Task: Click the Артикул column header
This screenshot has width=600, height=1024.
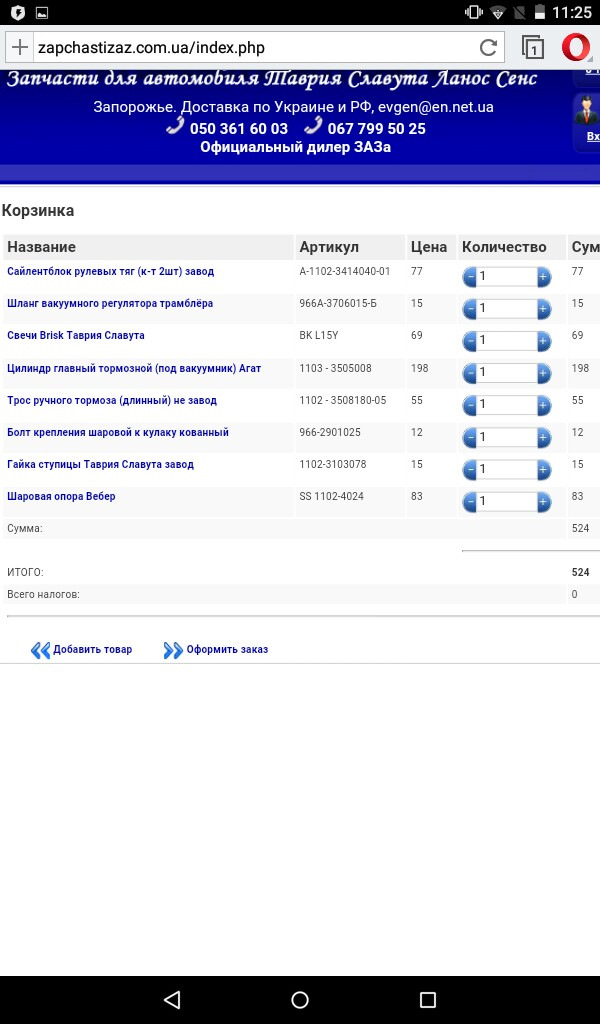Action: point(351,247)
